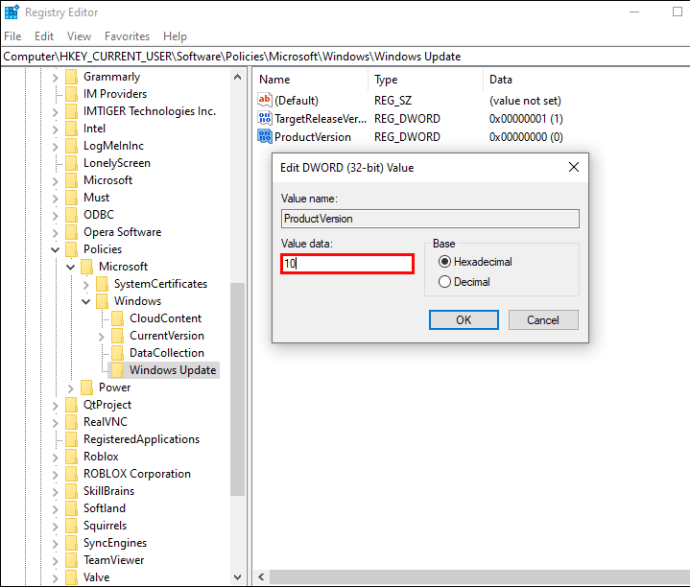Click the Value data input box
Viewport: 690px width, 587px height.
click(x=347, y=264)
